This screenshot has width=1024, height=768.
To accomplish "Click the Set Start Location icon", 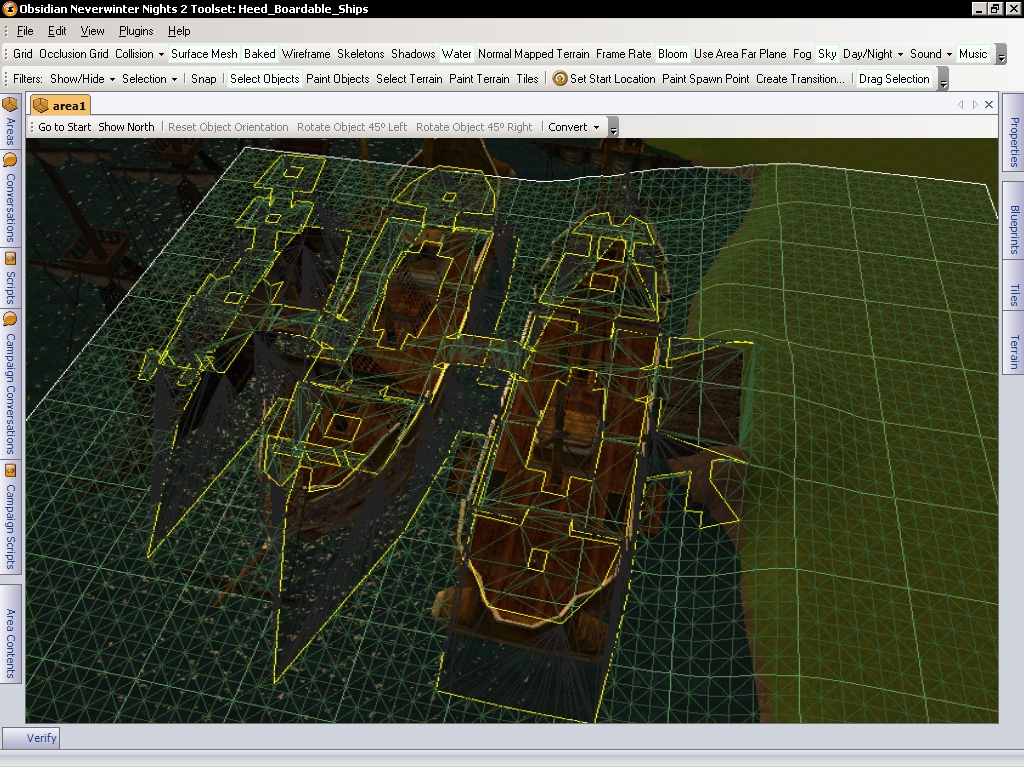I will pos(560,79).
